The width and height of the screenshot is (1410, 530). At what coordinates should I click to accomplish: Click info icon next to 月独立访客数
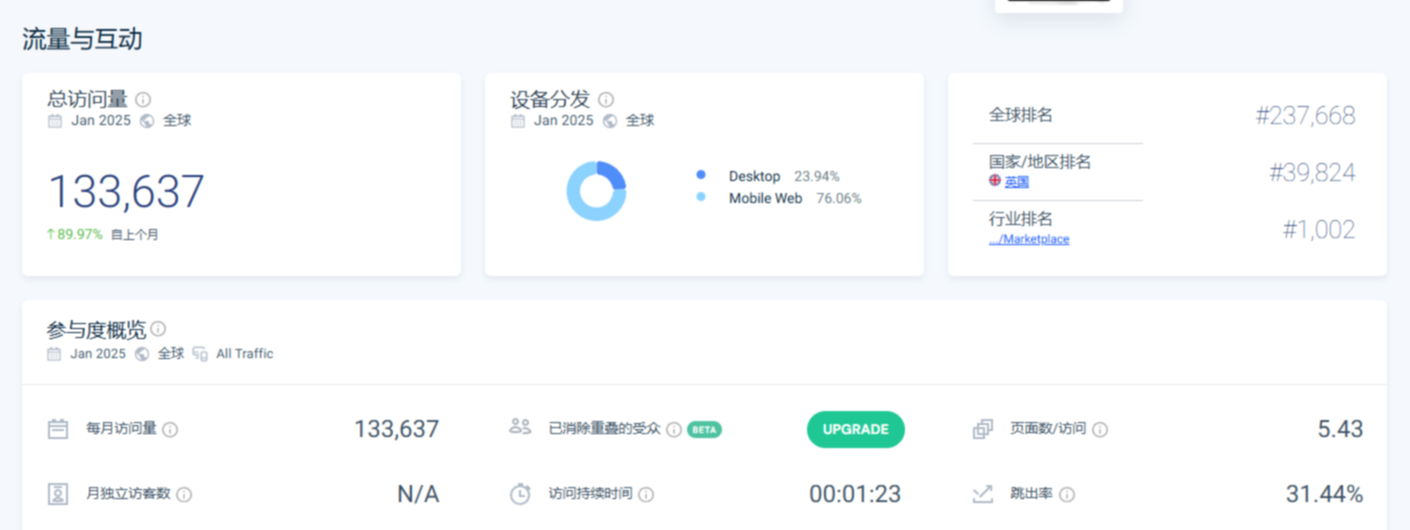(184, 494)
